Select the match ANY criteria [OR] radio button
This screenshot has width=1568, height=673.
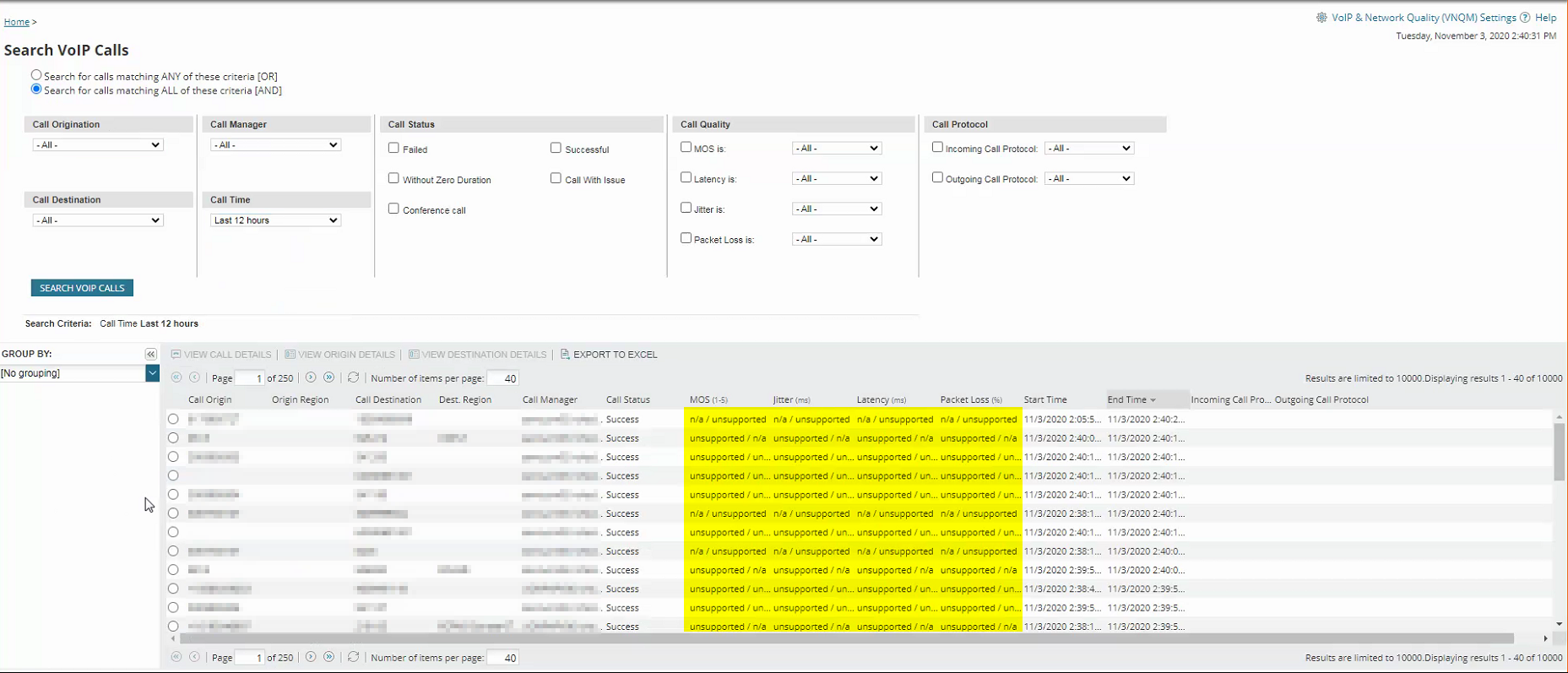coord(36,75)
